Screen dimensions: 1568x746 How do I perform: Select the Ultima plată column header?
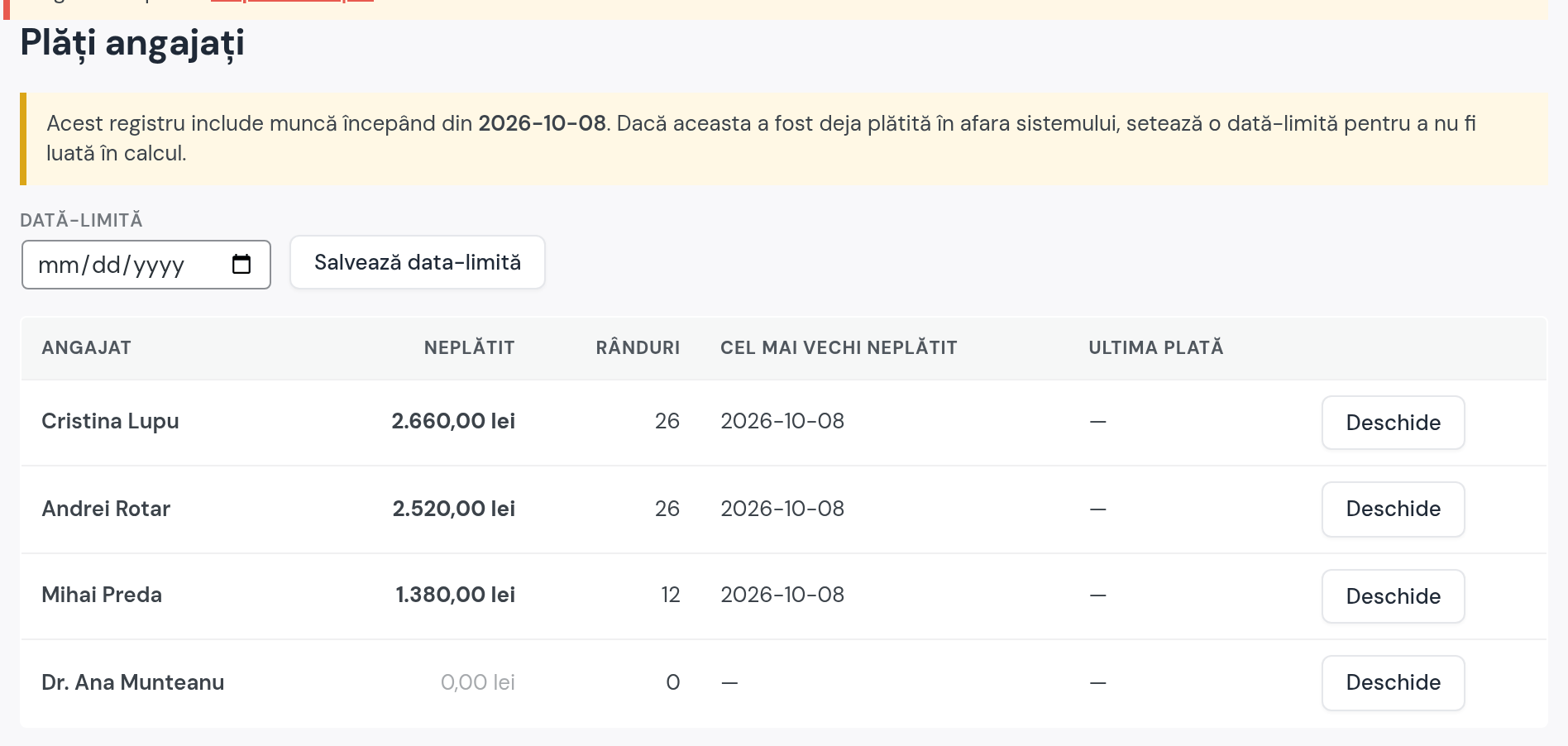[x=1156, y=347]
